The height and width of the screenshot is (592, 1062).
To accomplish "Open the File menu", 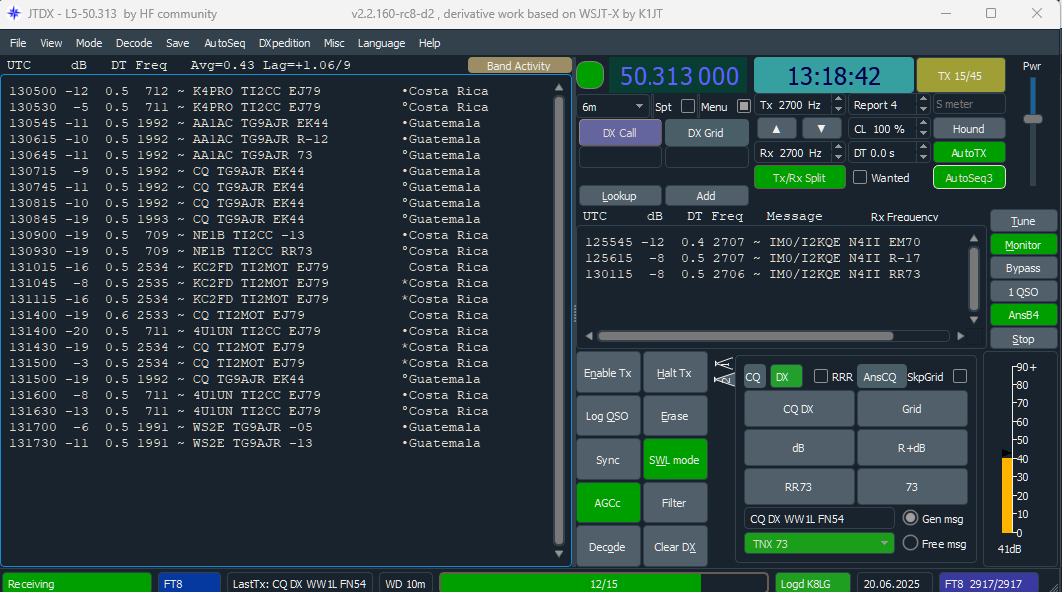I will point(18,43).
